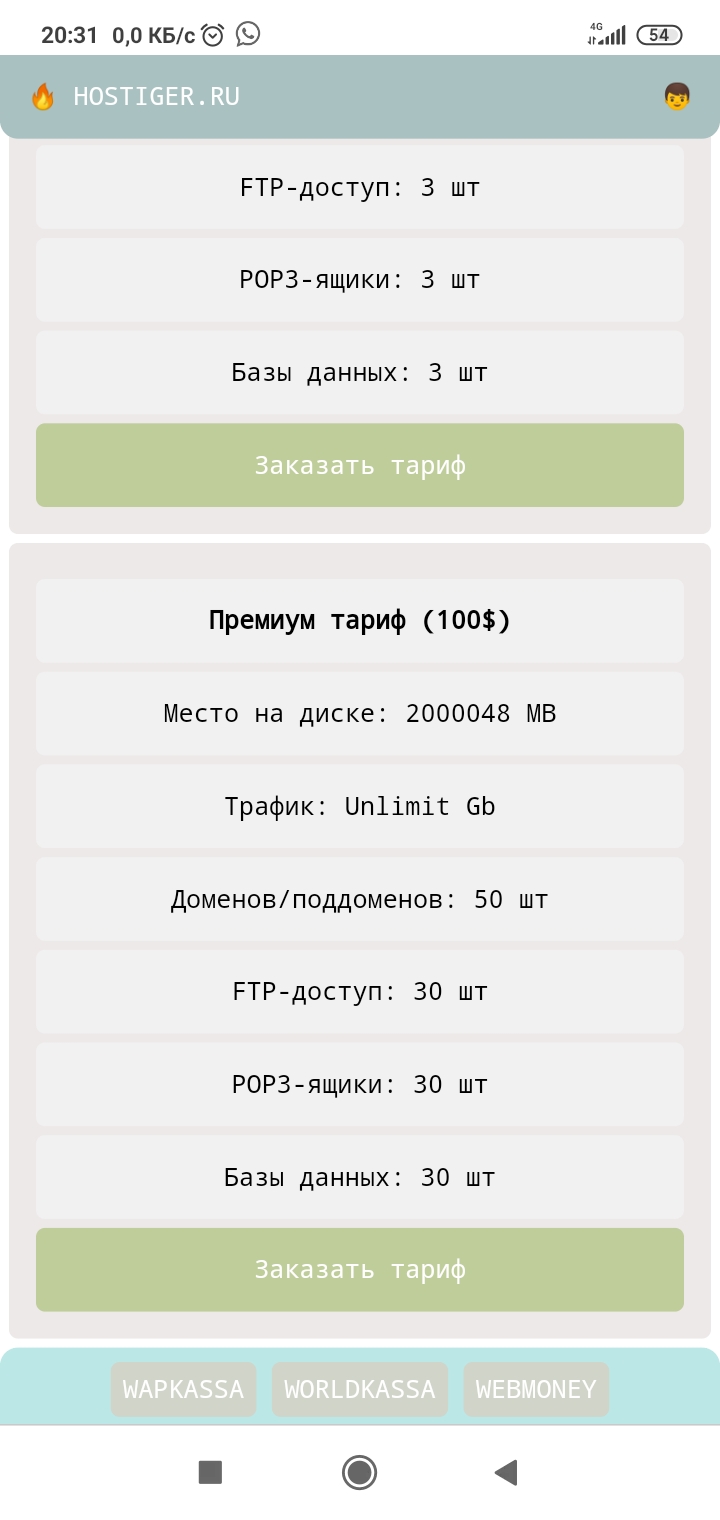
Task: Tap the Место на диске 2000048 MB row
Action: (x=360, y=713)
